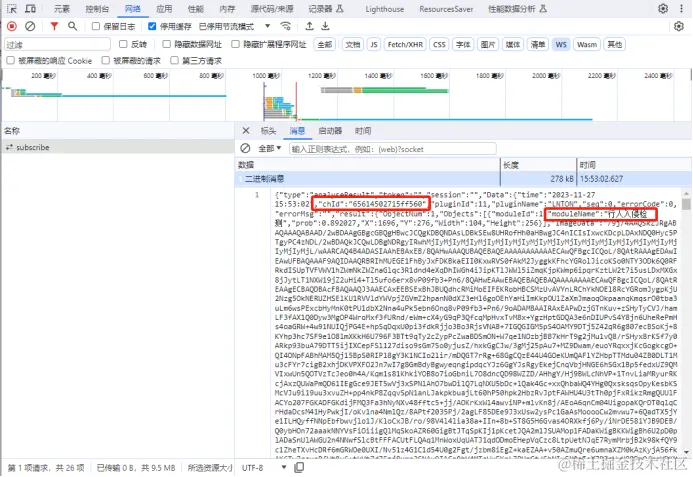This screenshot has width=693, height=477.
Task: Open the Performance tab
Action: (x=196, y=9)
